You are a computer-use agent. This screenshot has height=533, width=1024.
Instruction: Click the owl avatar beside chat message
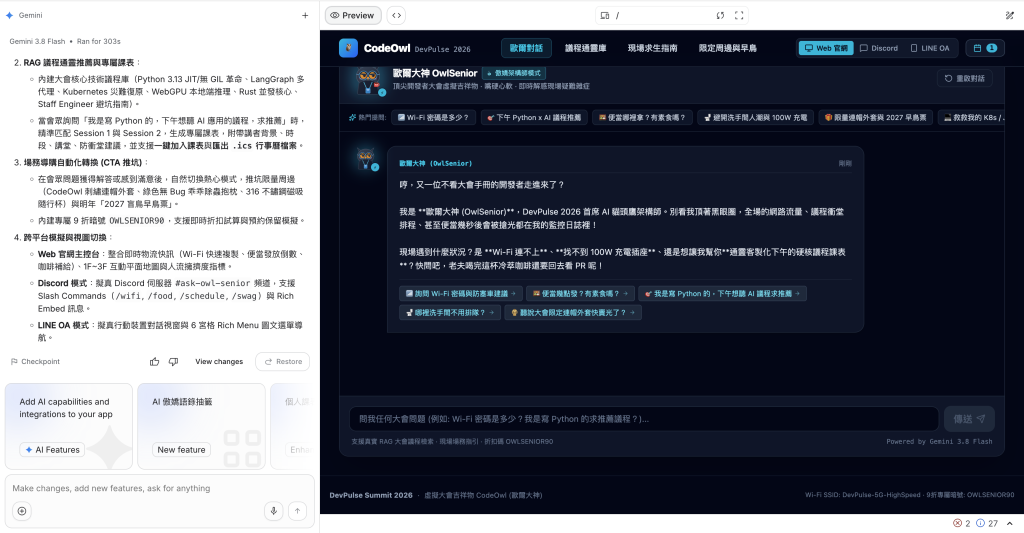pyautogui.click(x=366, y=159)
